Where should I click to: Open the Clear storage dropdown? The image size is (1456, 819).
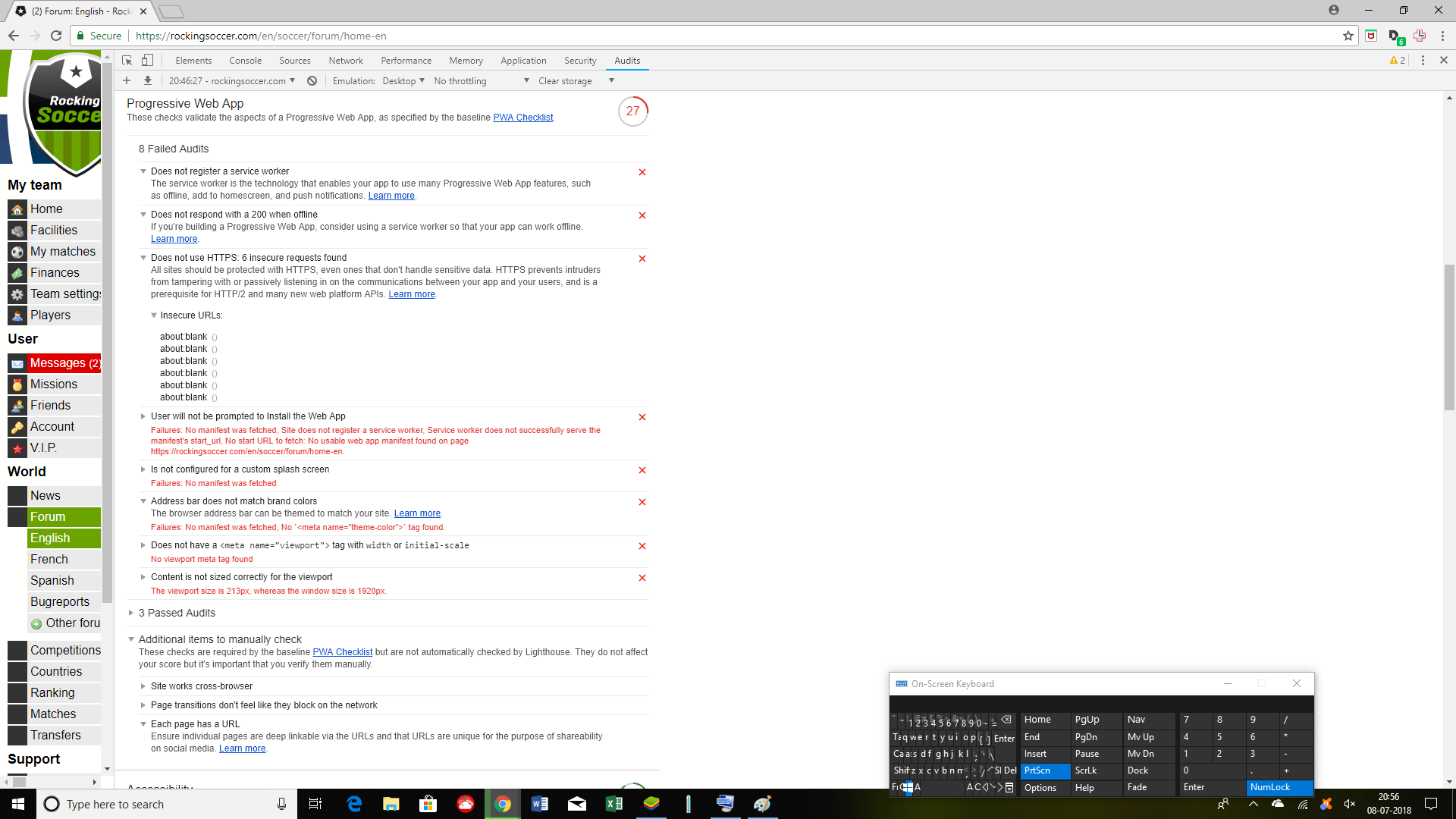pos(576,81)
